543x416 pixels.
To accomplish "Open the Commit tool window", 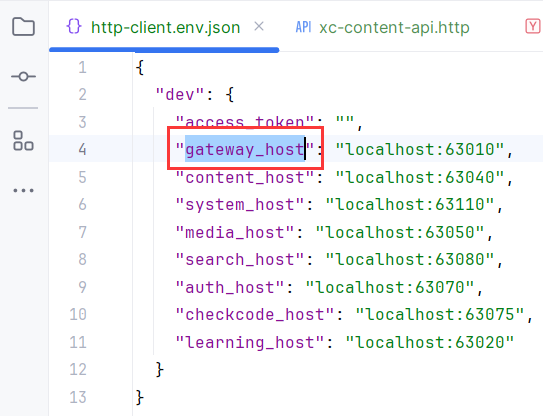I will (23, 76).
